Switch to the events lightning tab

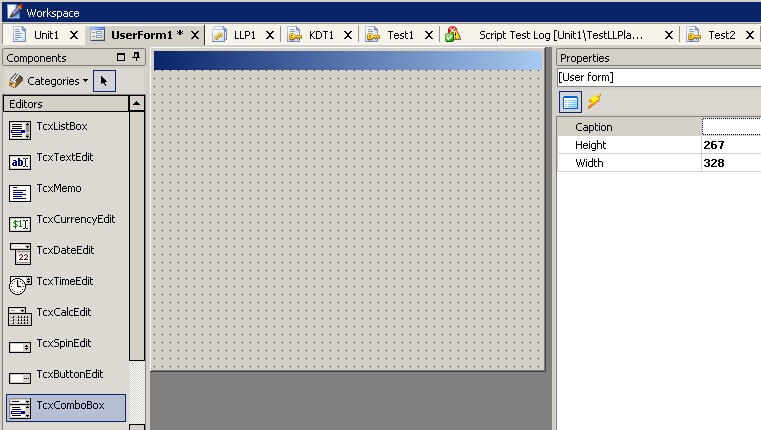point(594,101)
